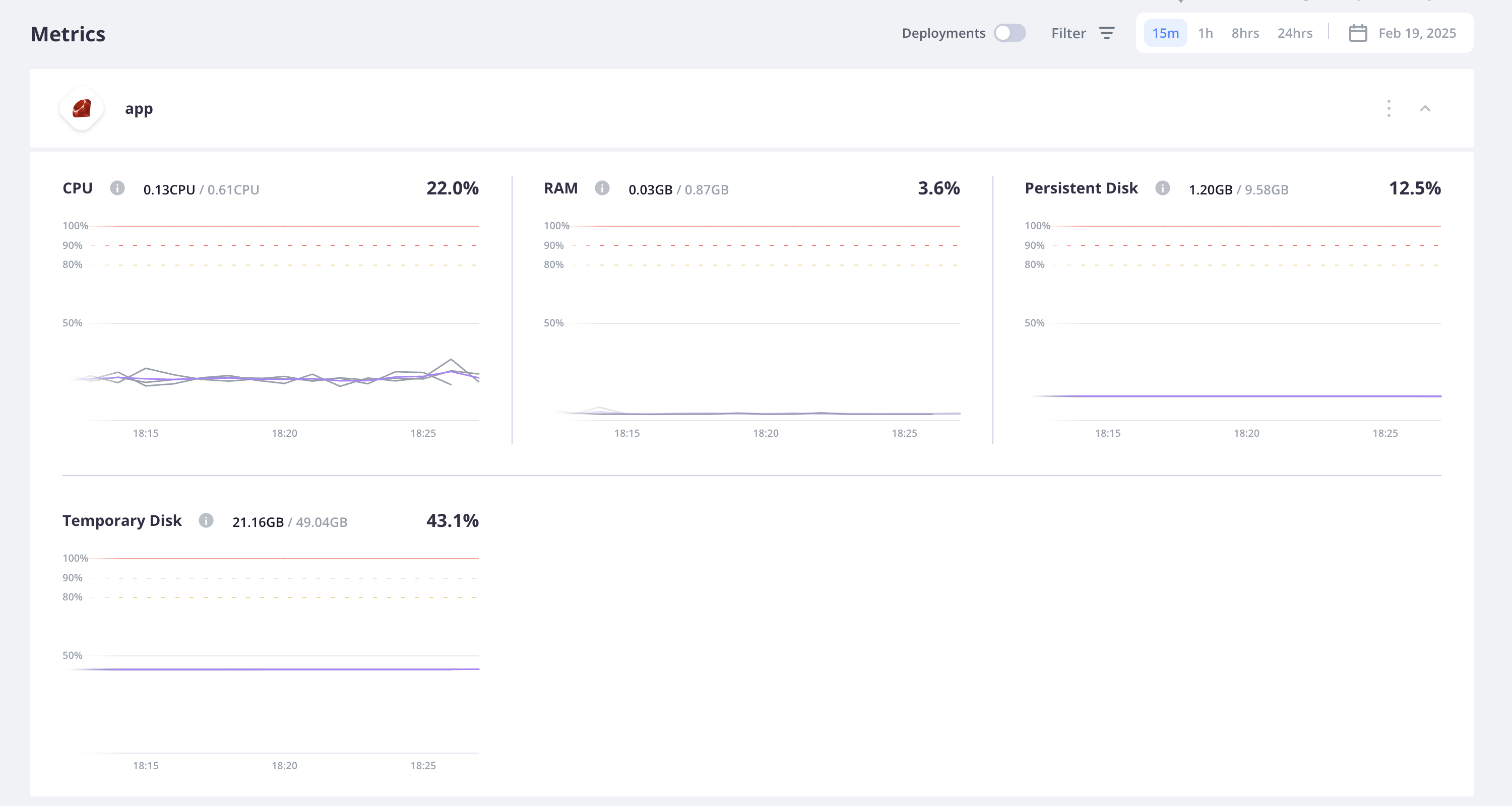
Task: Open the three-dot menu on the app card
Action: pyautogui.click(x=1389, y=108)
